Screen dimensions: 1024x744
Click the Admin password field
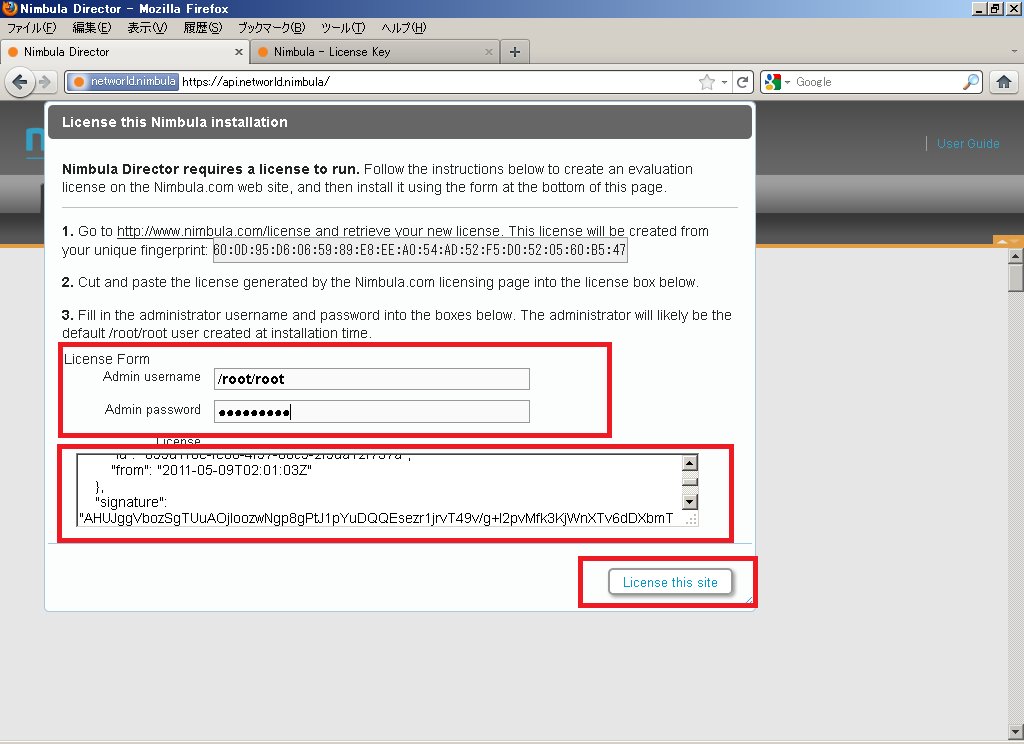[x=372, y=412]
